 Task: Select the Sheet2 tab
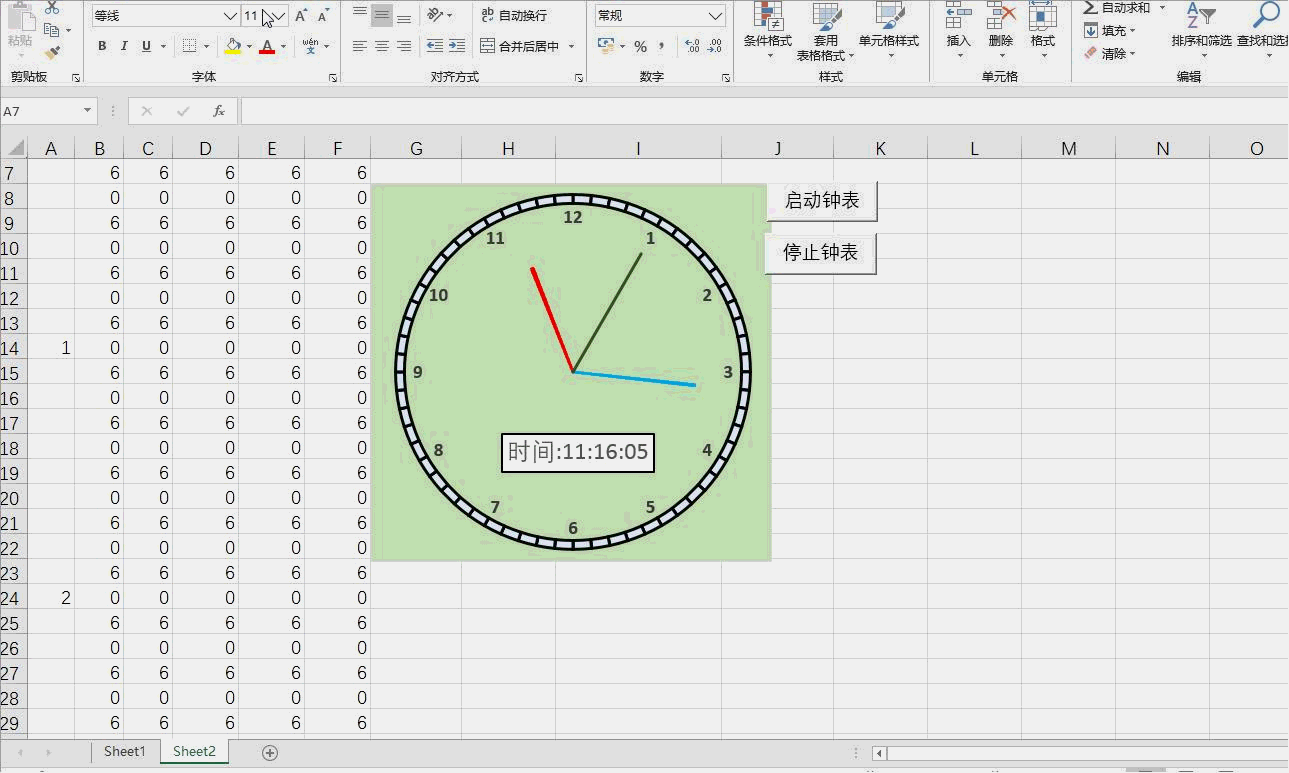coord(194,752)
